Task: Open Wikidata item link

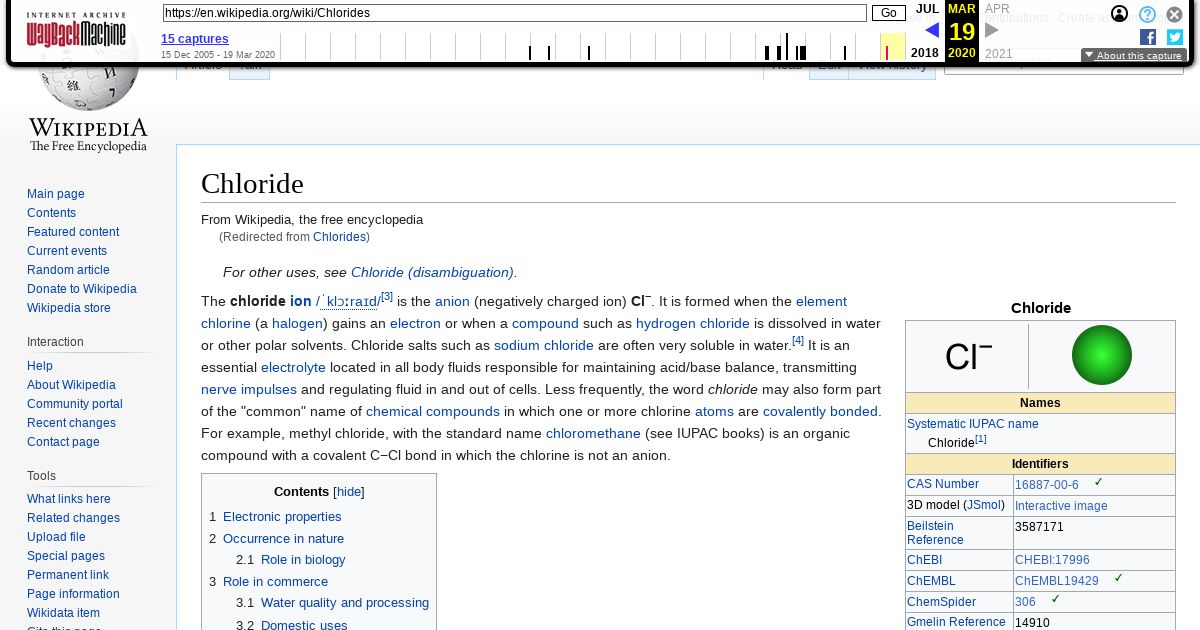Action: tap(63, 613)
